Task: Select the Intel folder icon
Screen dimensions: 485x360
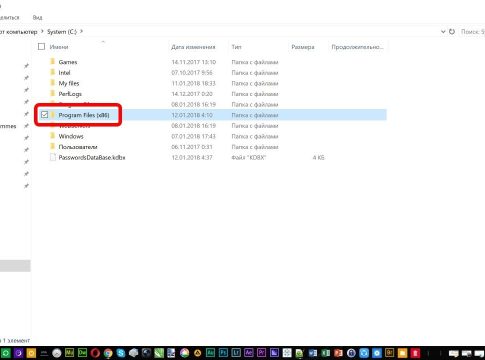Action: (52, 72)
